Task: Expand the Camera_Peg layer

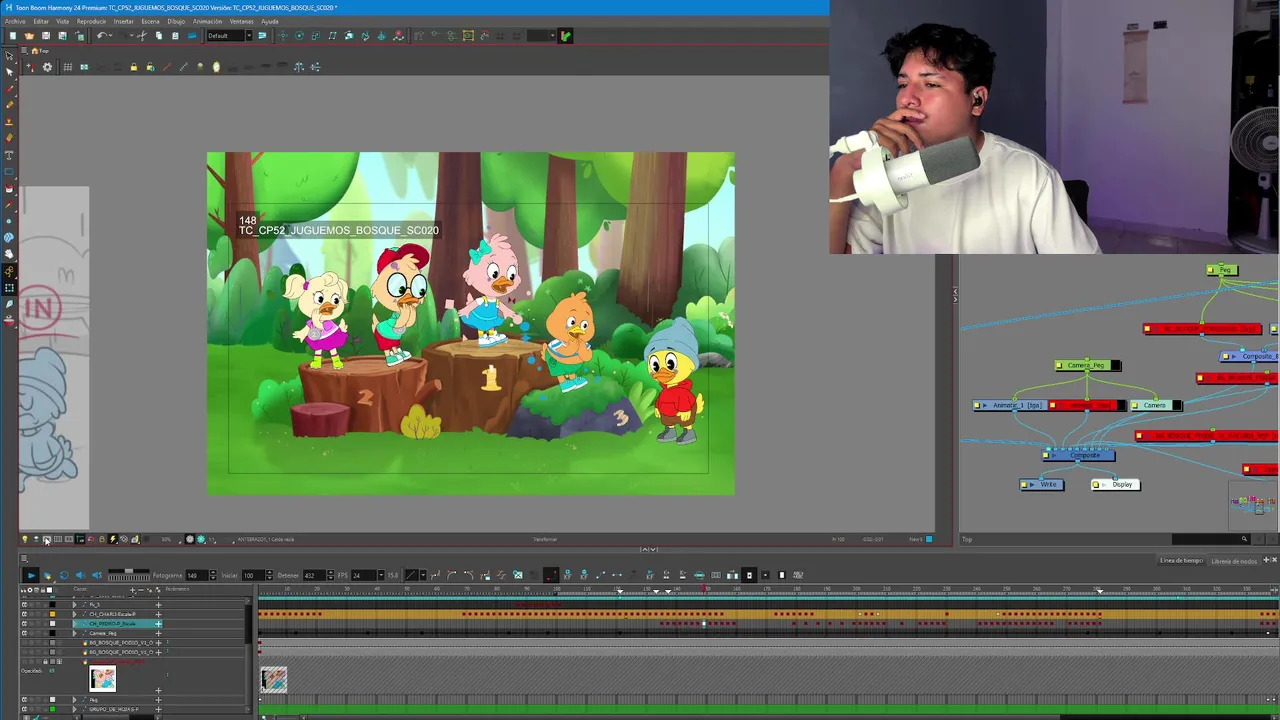Action: point(74,633)
